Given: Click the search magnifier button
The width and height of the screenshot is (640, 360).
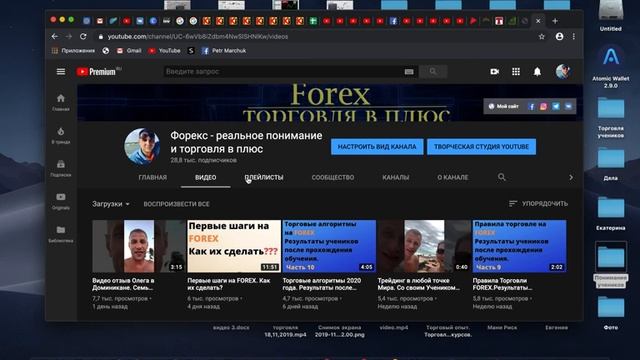Looking at the screenshot, I should coord(433,72).
